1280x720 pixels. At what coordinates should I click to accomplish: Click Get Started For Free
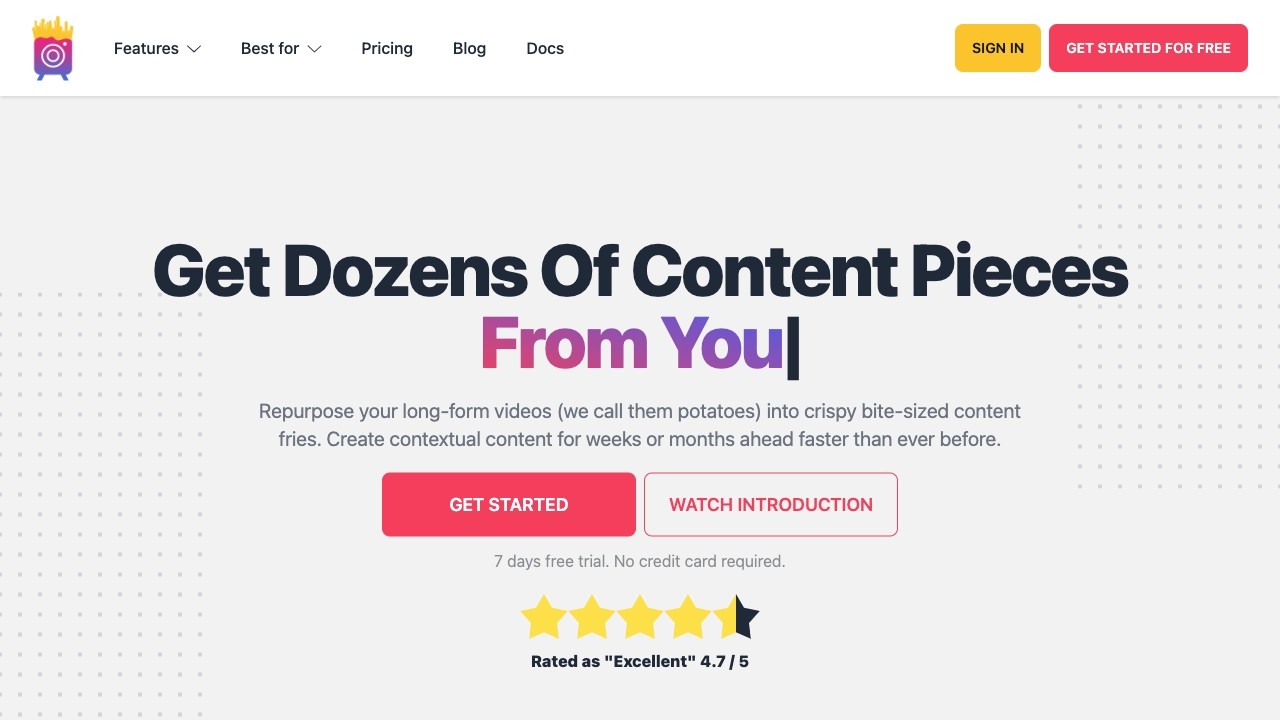click(1148, 47)
